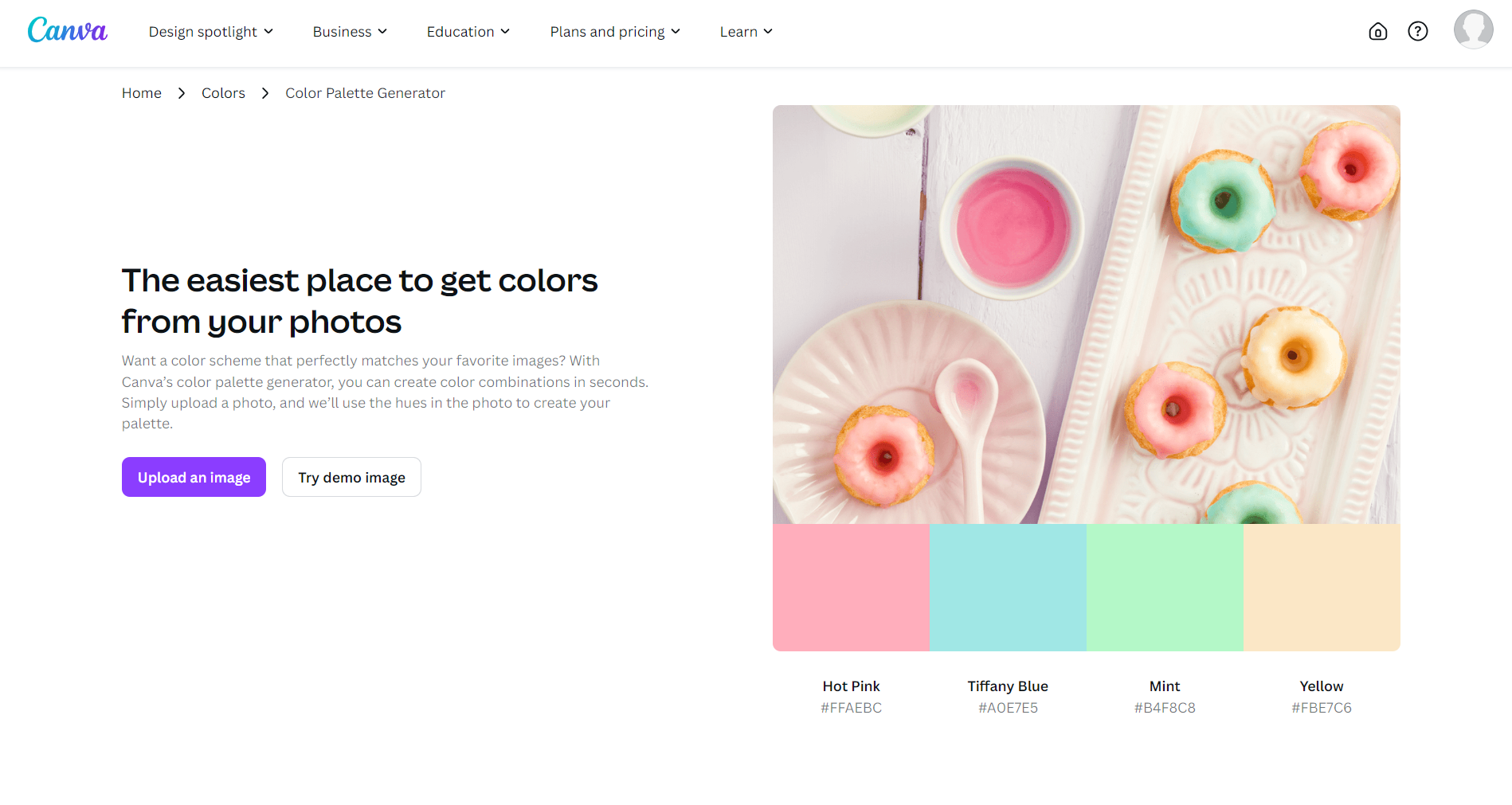Click the Upload an image button
The height and width of the screenshot is (805, 1512).
tap(194, 477)
